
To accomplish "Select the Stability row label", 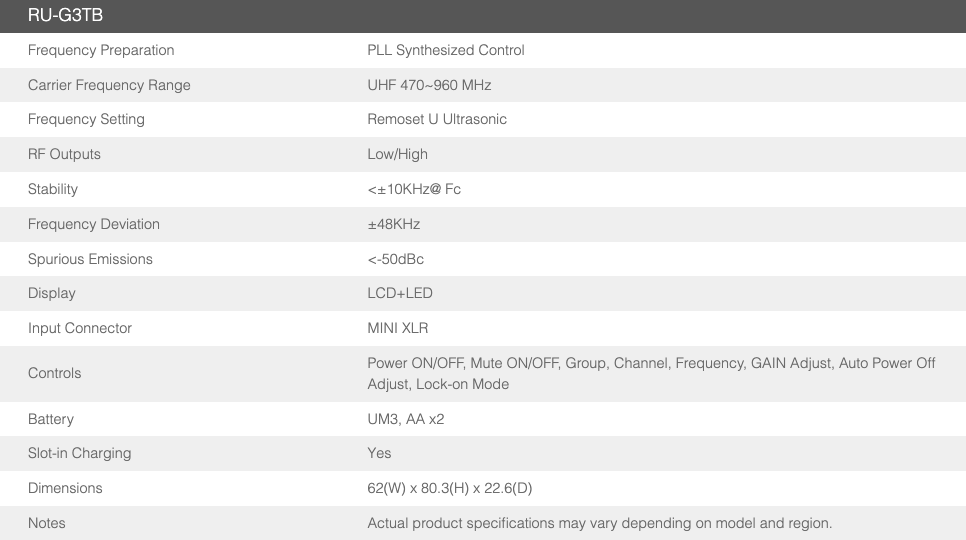I will pyautogui.click(x=53, y=189).
